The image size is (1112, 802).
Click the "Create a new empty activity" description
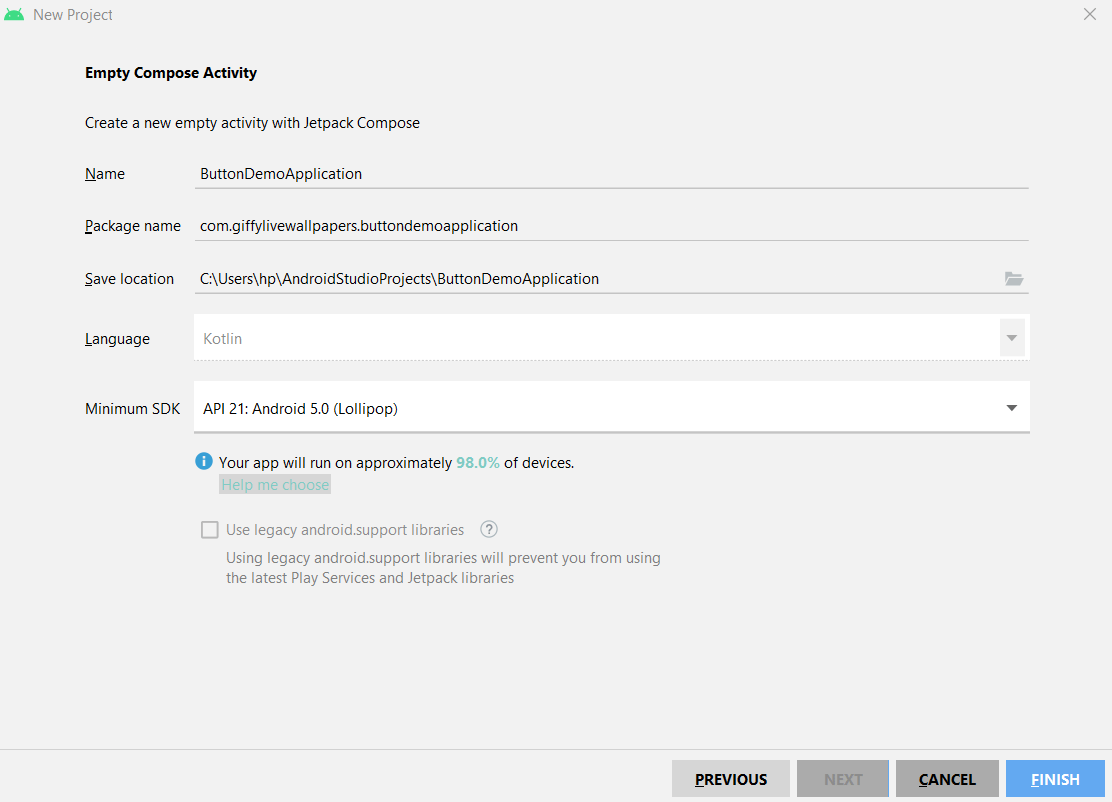pos(252,123)
